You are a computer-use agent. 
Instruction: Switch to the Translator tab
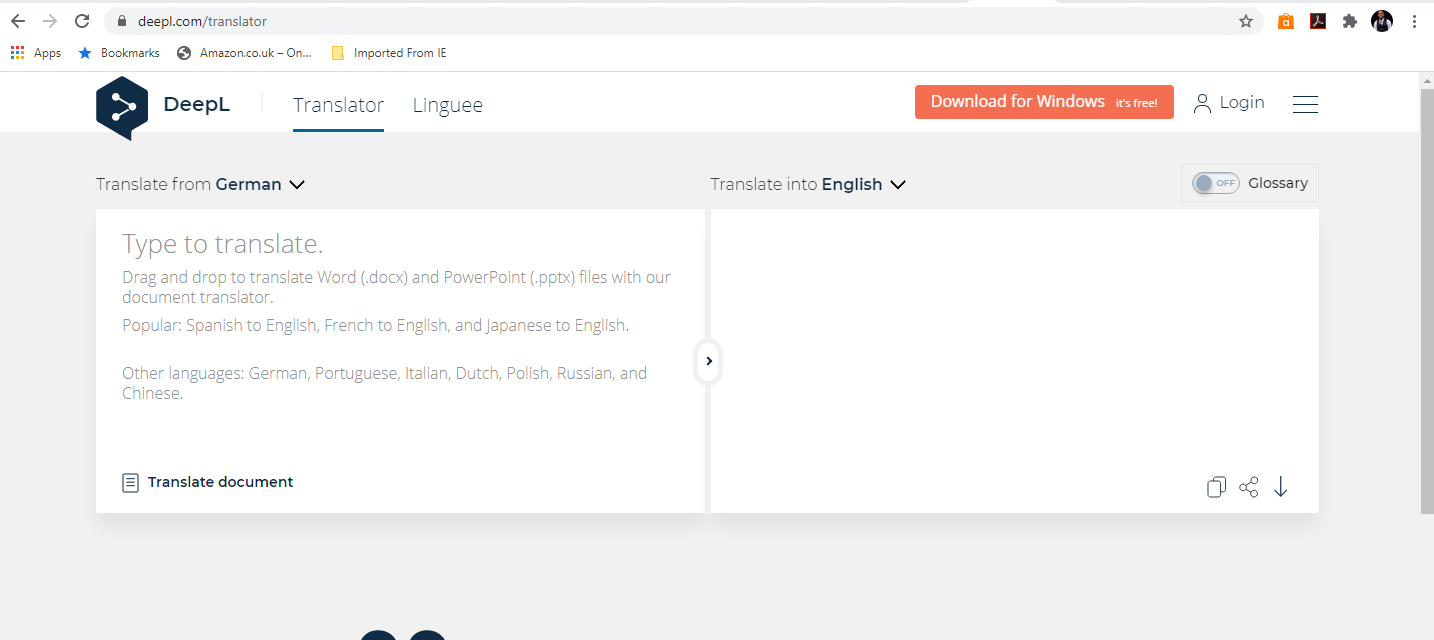point(338,105)
